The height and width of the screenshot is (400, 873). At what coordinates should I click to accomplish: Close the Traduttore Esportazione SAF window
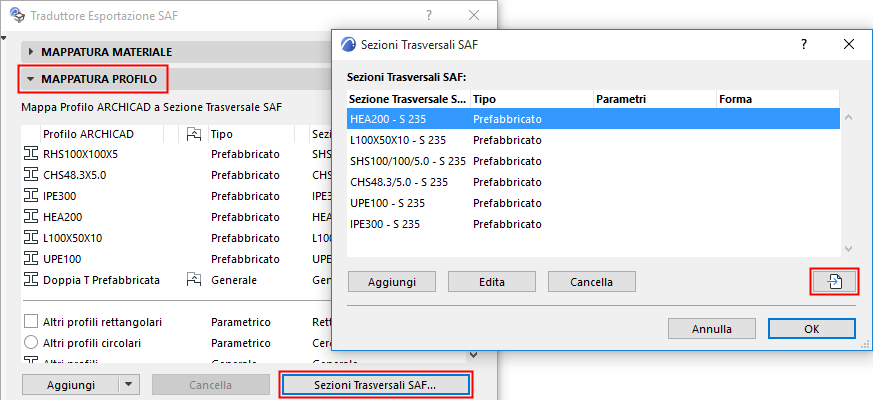[x=474, y=16]
